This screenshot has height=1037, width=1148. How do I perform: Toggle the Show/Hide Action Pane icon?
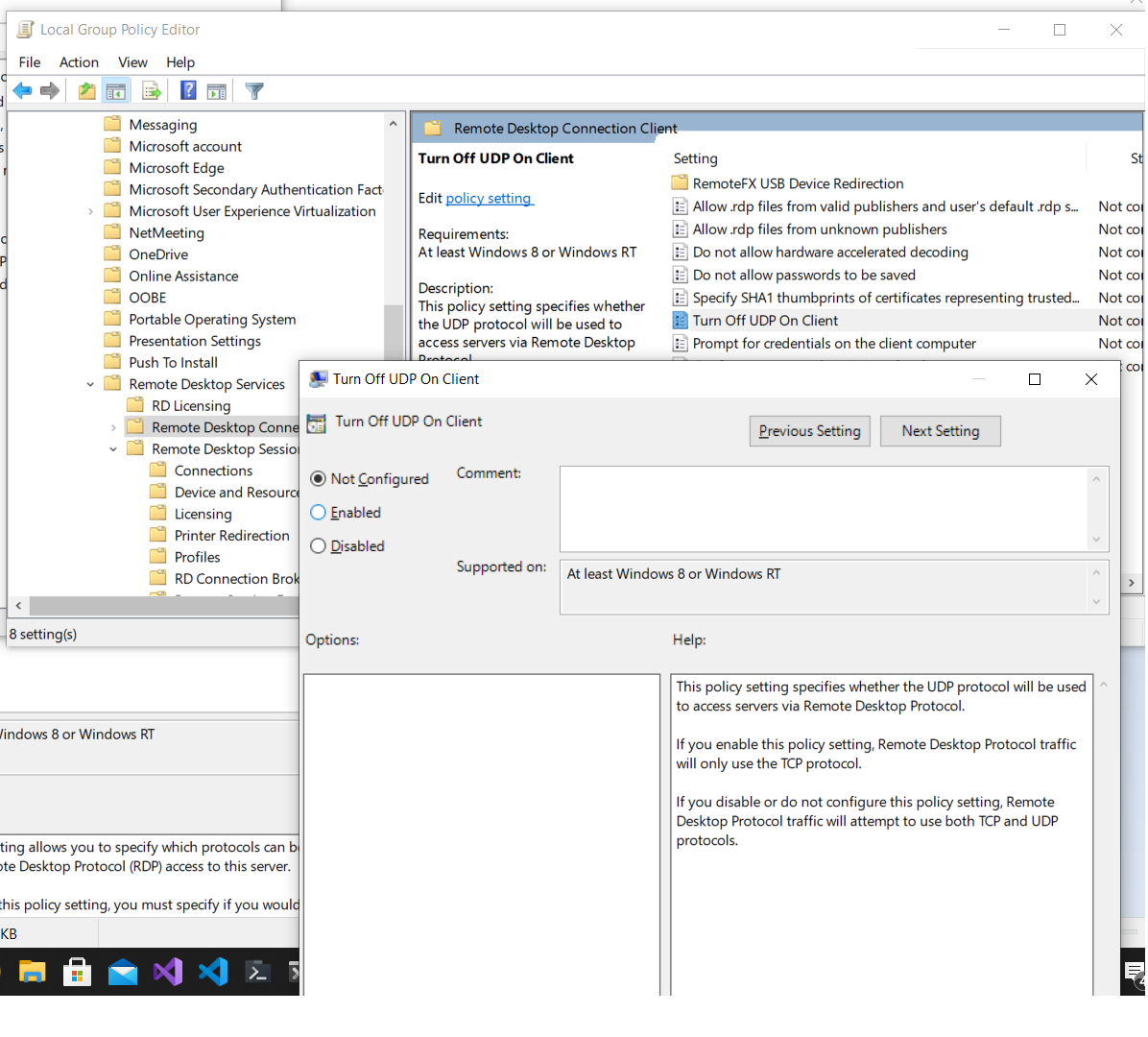(x=217, y=91)
